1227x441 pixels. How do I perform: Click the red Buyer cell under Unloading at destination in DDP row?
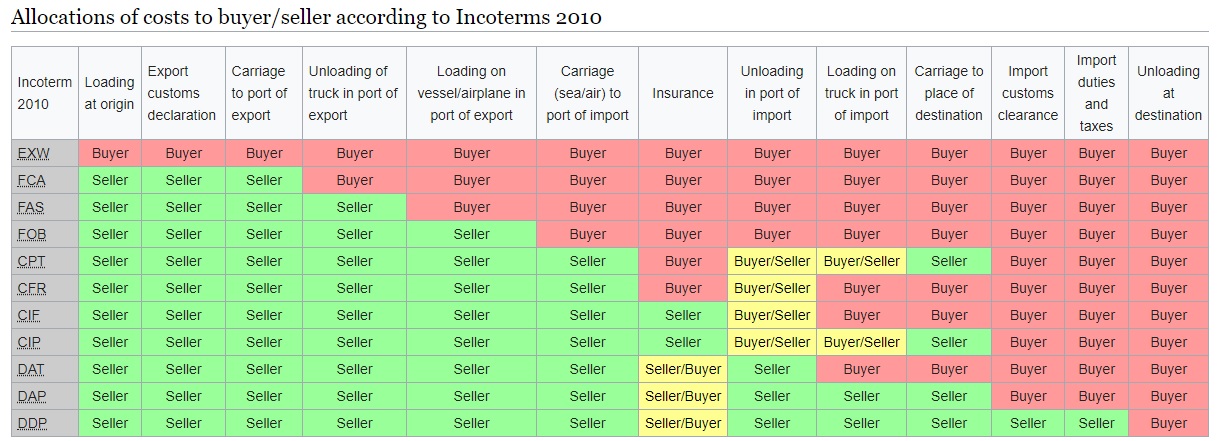click(x=1168, y=424)
